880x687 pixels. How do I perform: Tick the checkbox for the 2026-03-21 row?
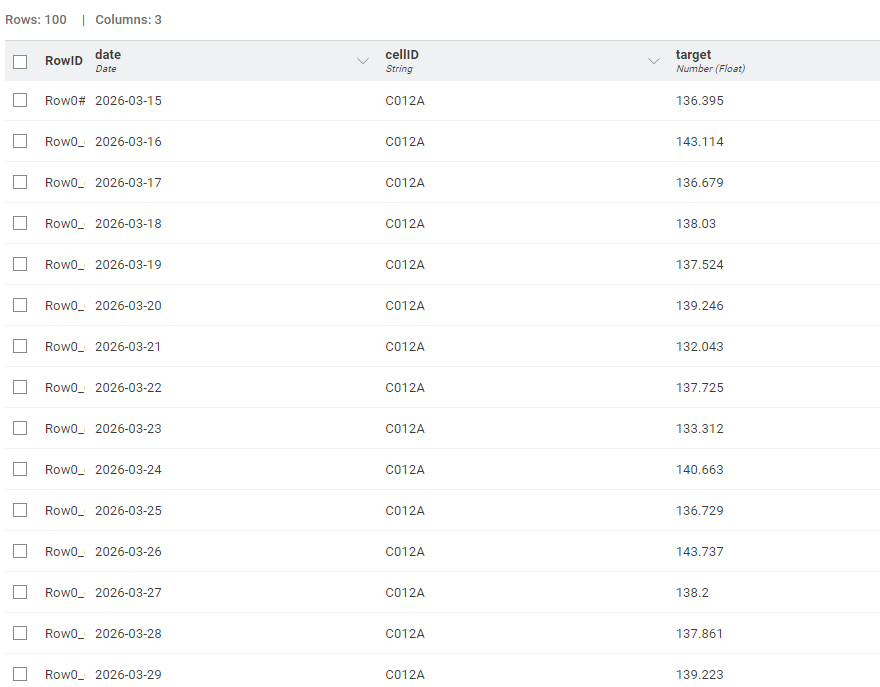pyautogui.click(x=20, y=346)
